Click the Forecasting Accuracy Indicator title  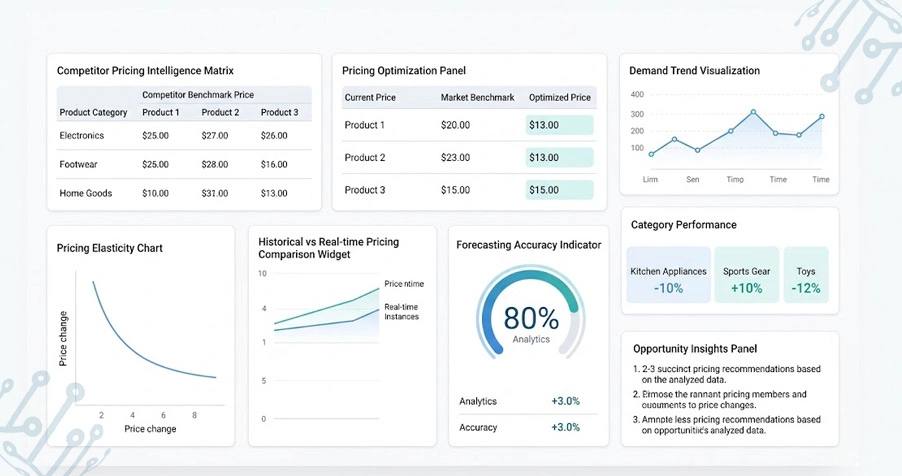point(529,245)
